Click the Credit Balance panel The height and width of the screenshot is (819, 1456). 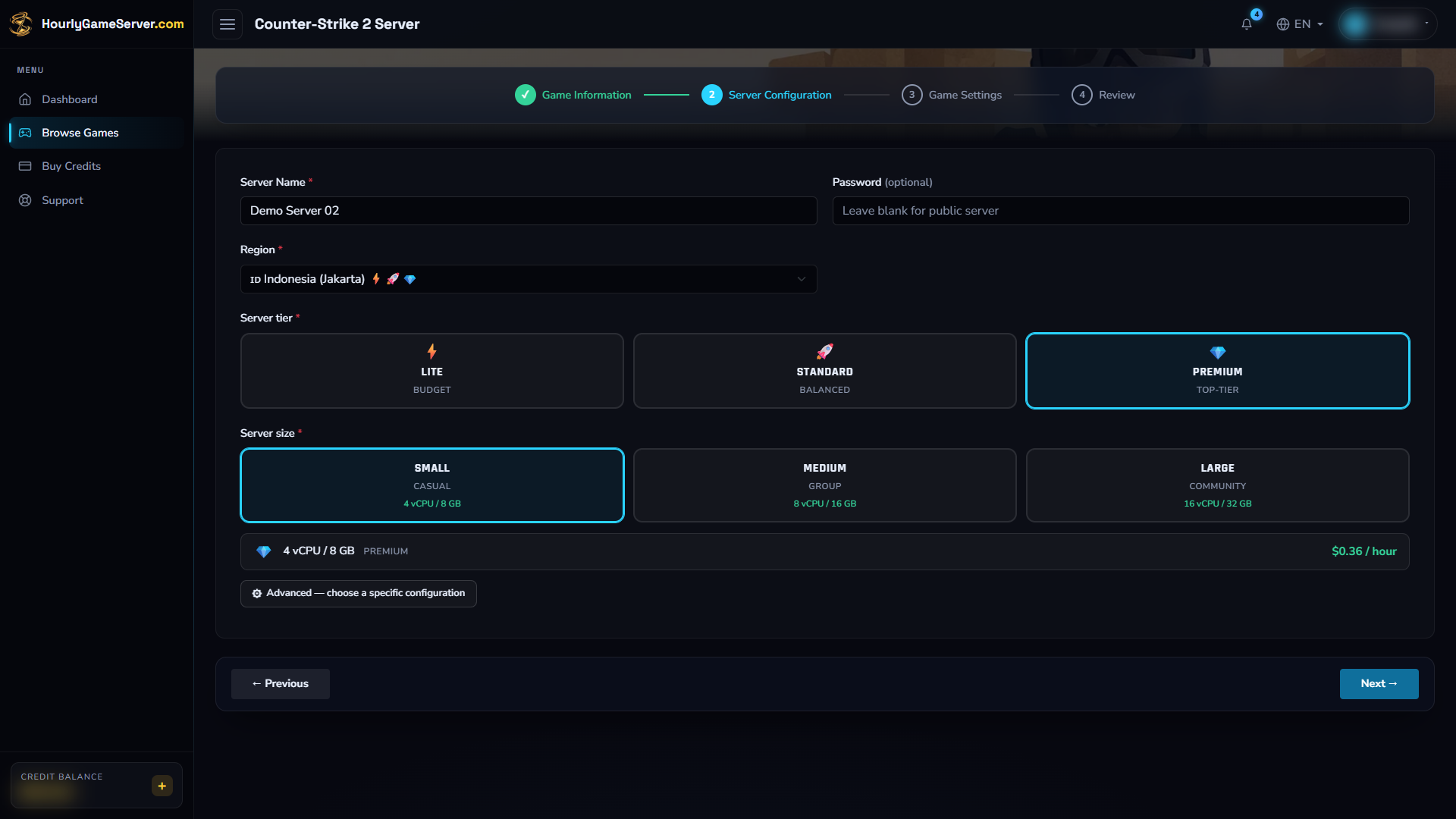[x=96, y=785]
